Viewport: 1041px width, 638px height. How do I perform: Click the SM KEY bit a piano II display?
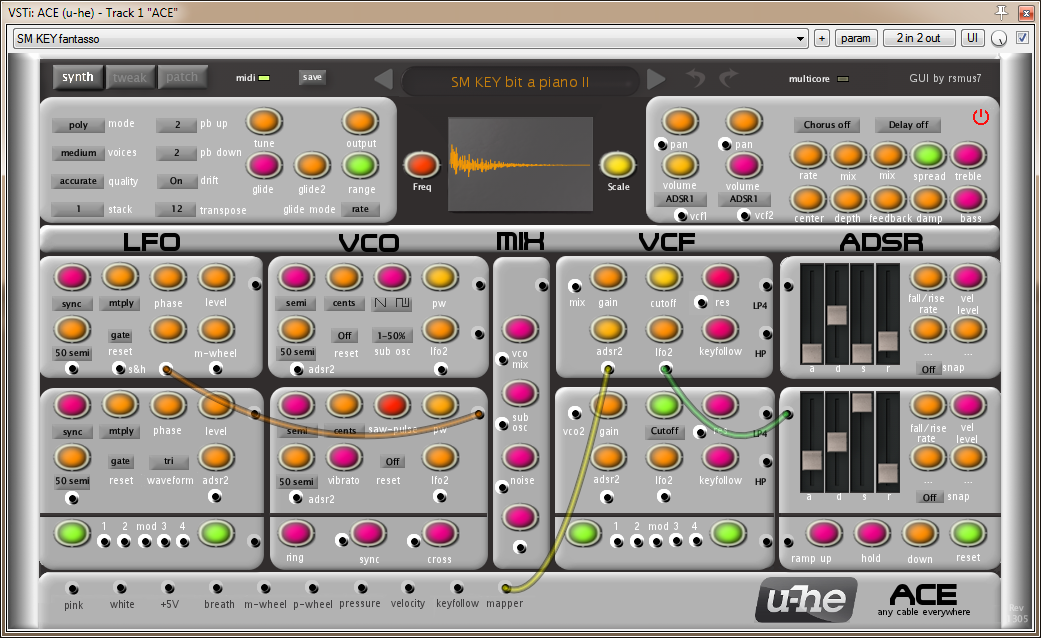click(520, 82)
